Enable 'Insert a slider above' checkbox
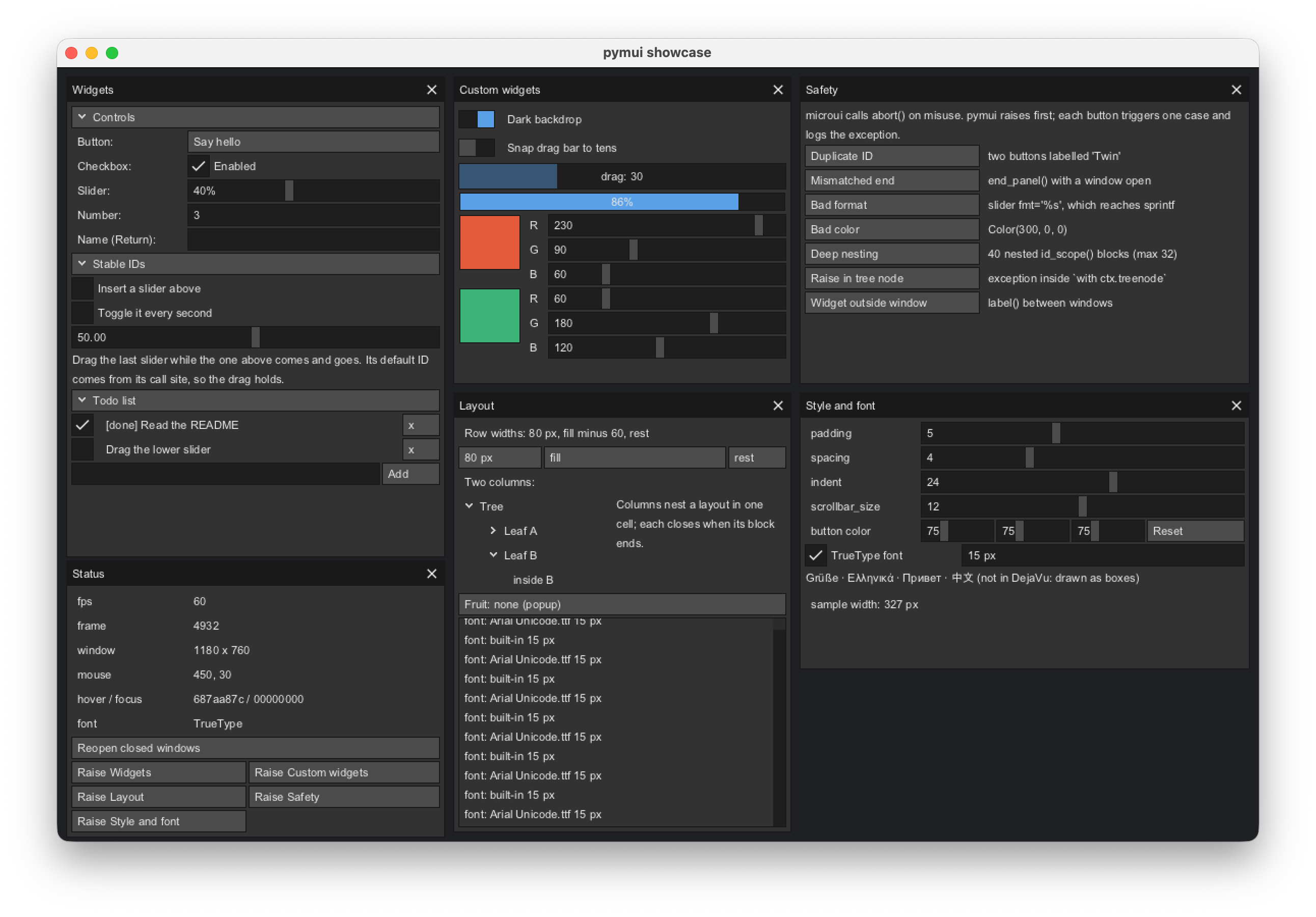 pyautogui.click(x=83, y=289)
